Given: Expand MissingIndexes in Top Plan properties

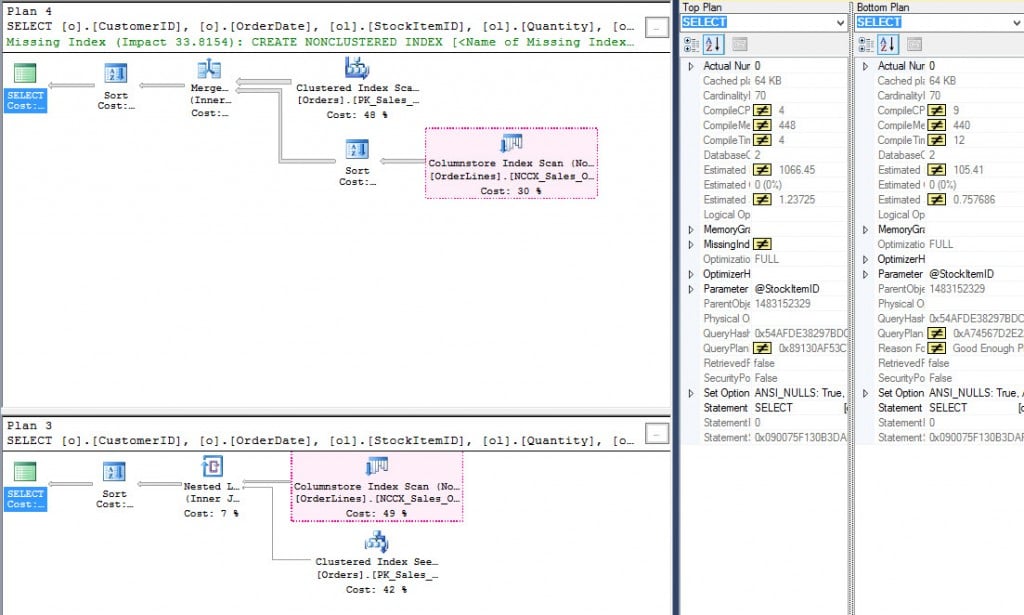Looking at the screenshot, I should tap(690, 244).
